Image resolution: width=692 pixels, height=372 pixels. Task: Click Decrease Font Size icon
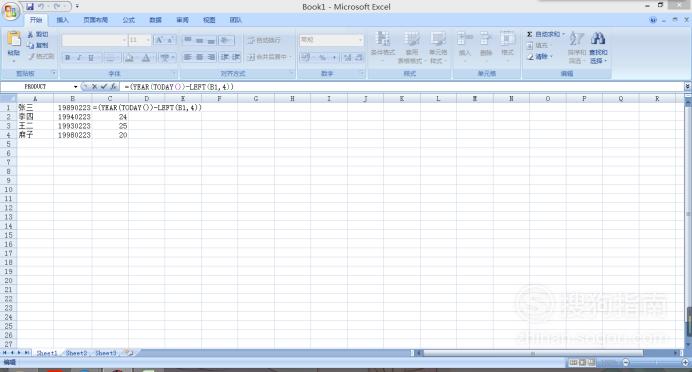(x=170, y=40)
